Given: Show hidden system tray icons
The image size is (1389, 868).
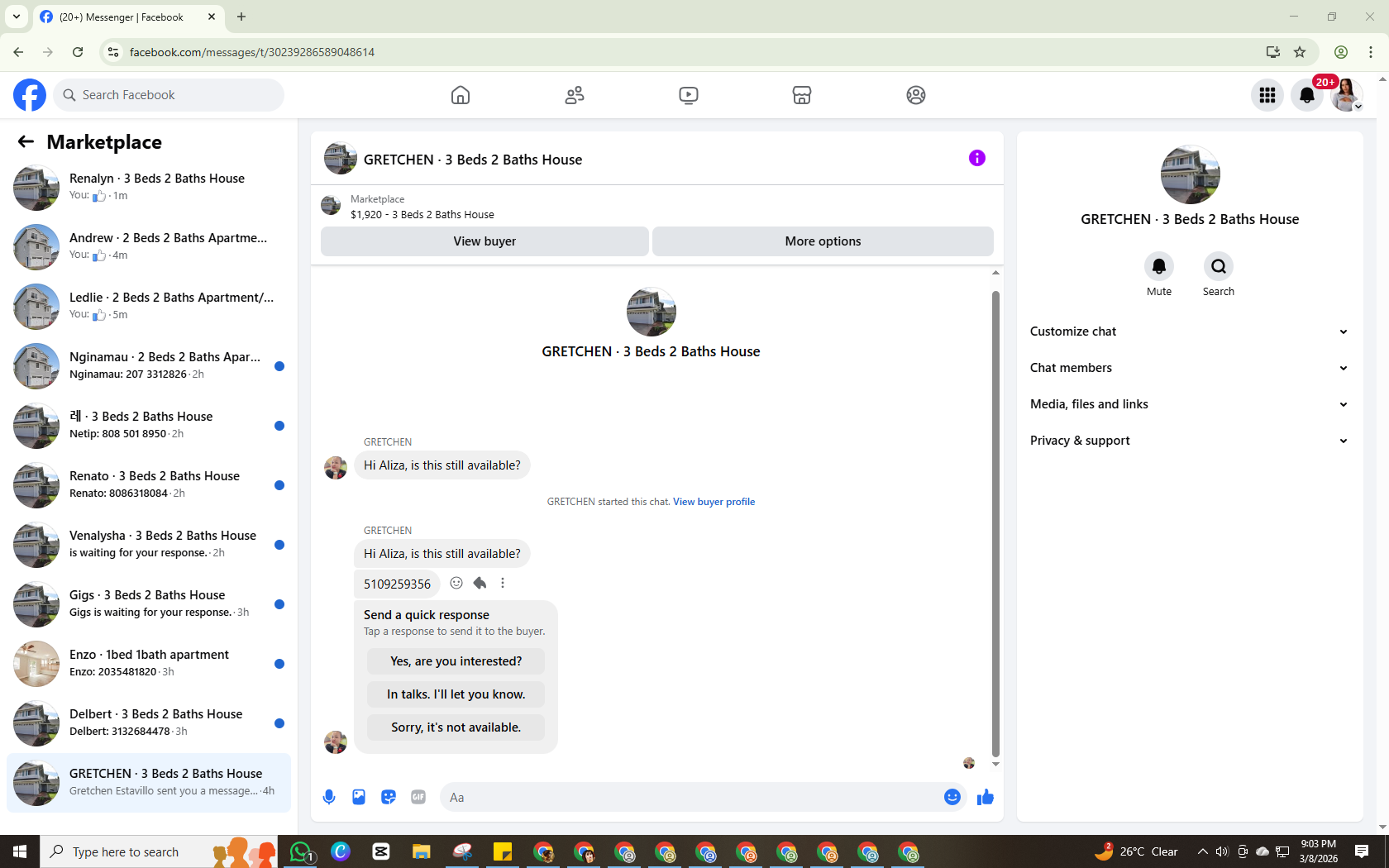Looking at the screenshot, I should 1203,851.
